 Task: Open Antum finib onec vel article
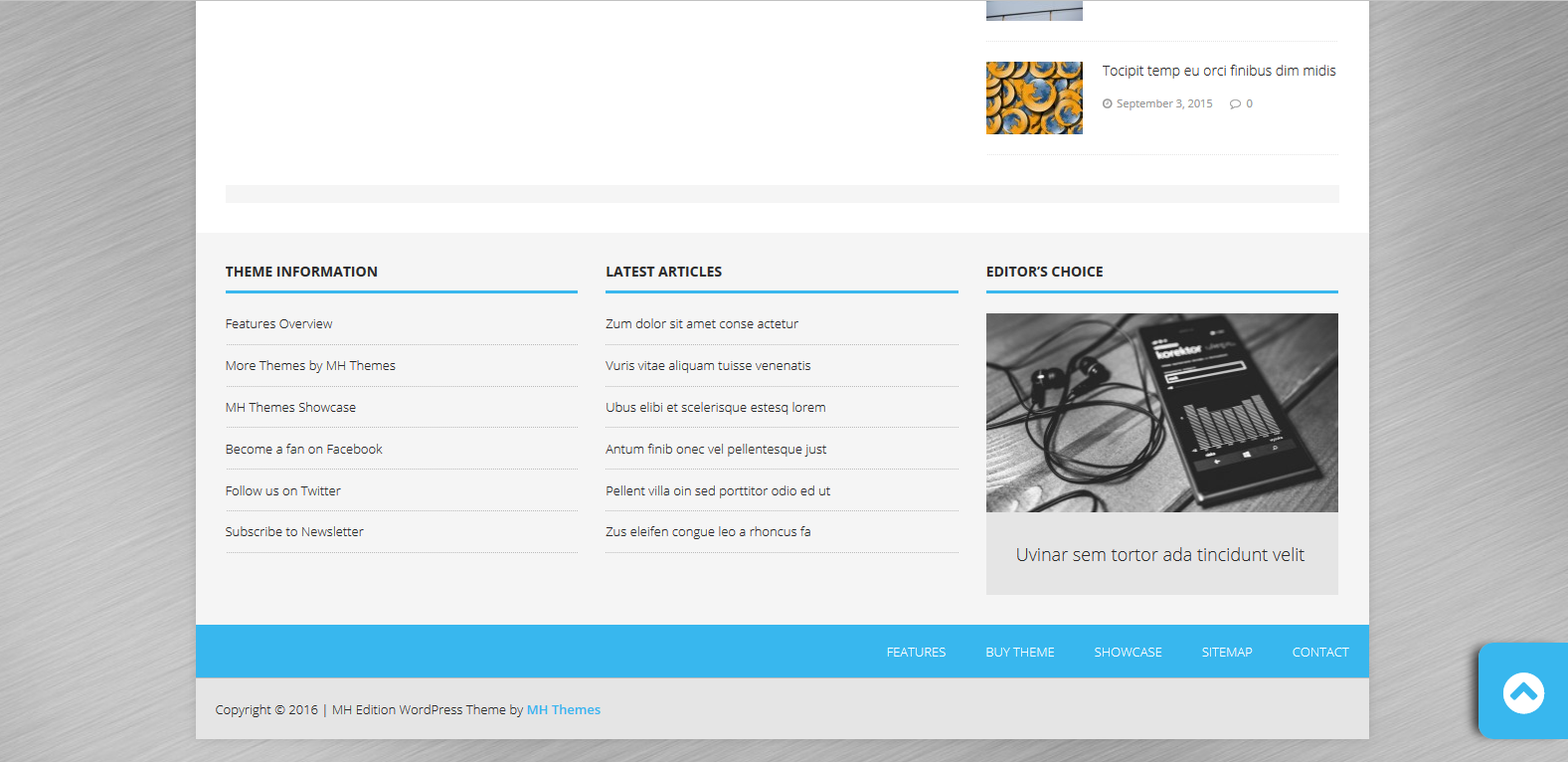pyautogui.click(x=716, y=450)
